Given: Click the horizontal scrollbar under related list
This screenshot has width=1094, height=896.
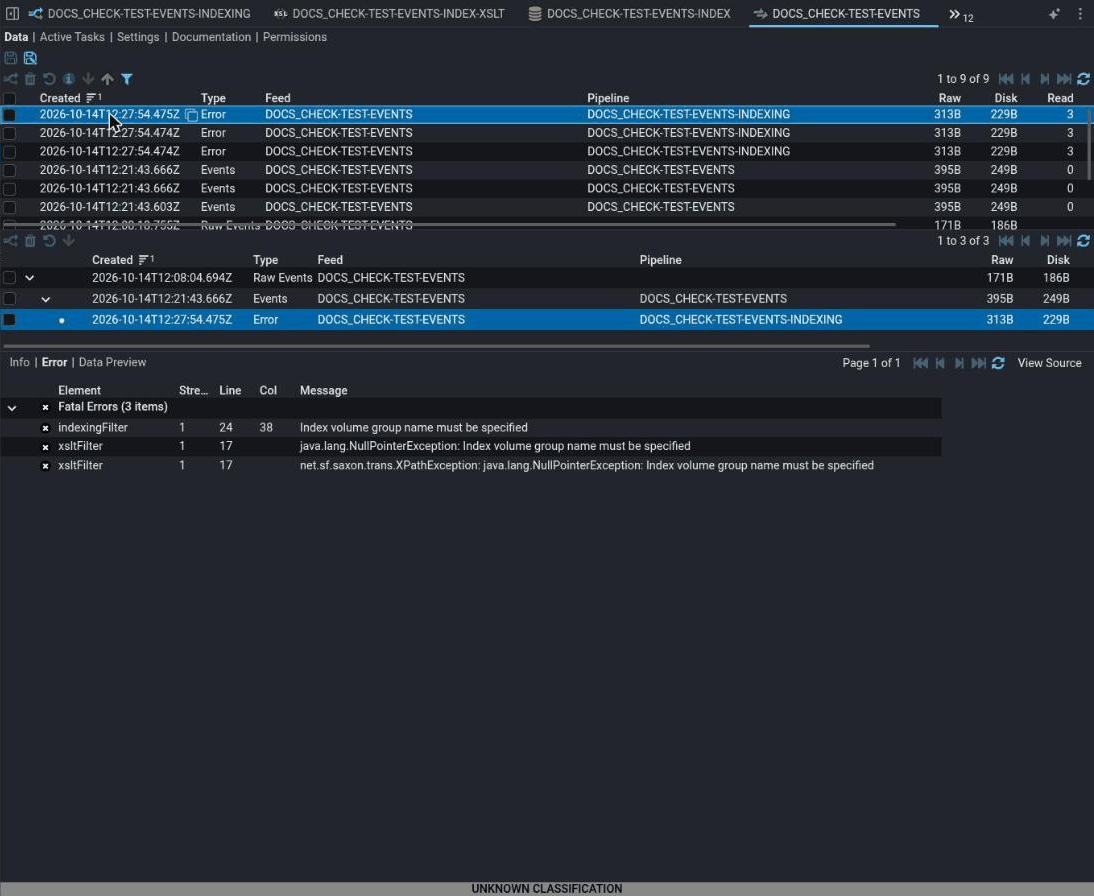Looking at the screenshot, I should (x=436, y=346).
